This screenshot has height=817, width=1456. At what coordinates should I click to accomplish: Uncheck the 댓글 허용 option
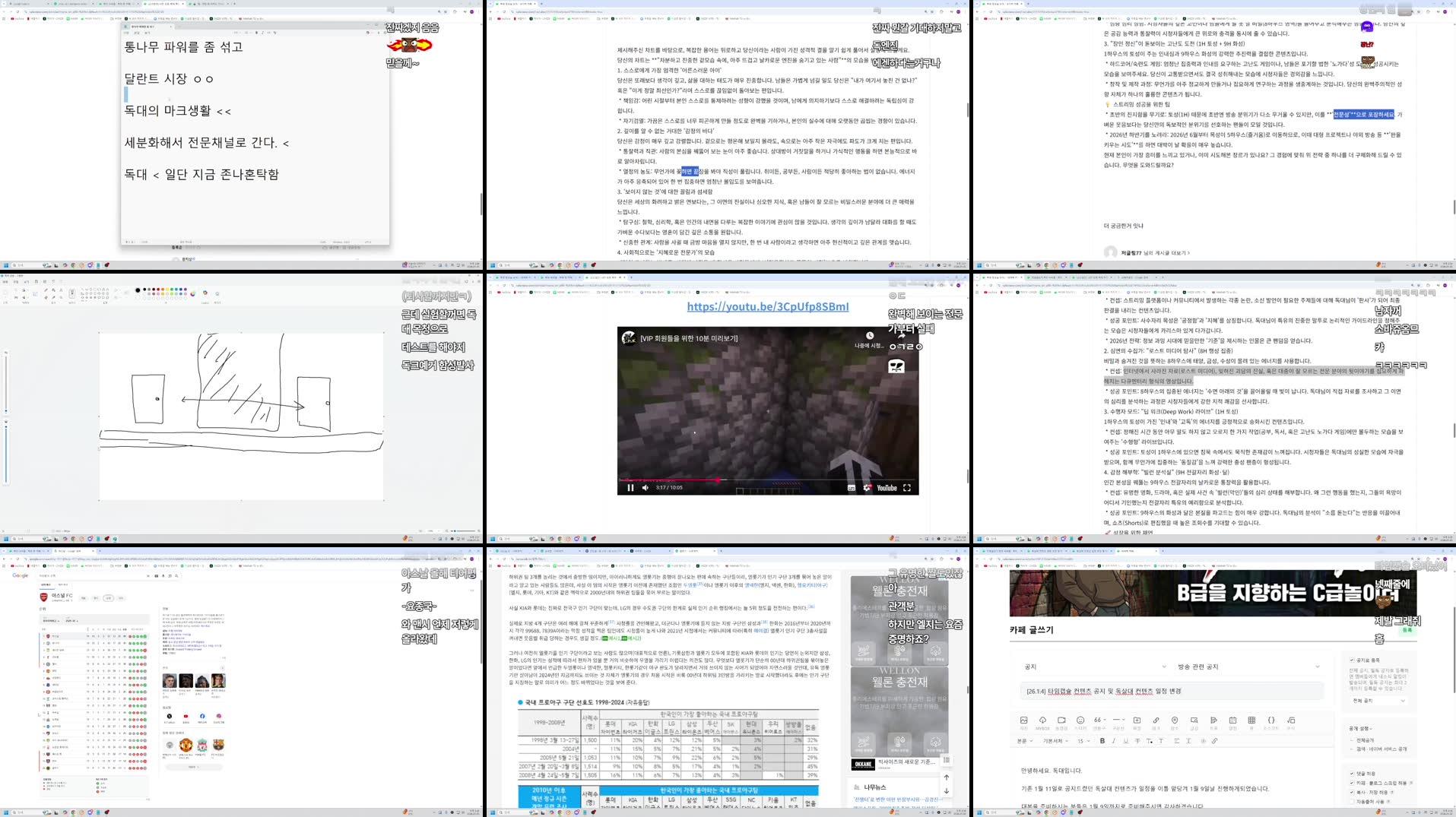coord(1353,774)
